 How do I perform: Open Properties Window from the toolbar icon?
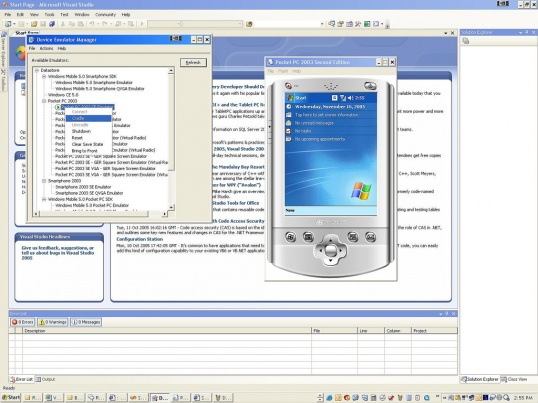340,24
